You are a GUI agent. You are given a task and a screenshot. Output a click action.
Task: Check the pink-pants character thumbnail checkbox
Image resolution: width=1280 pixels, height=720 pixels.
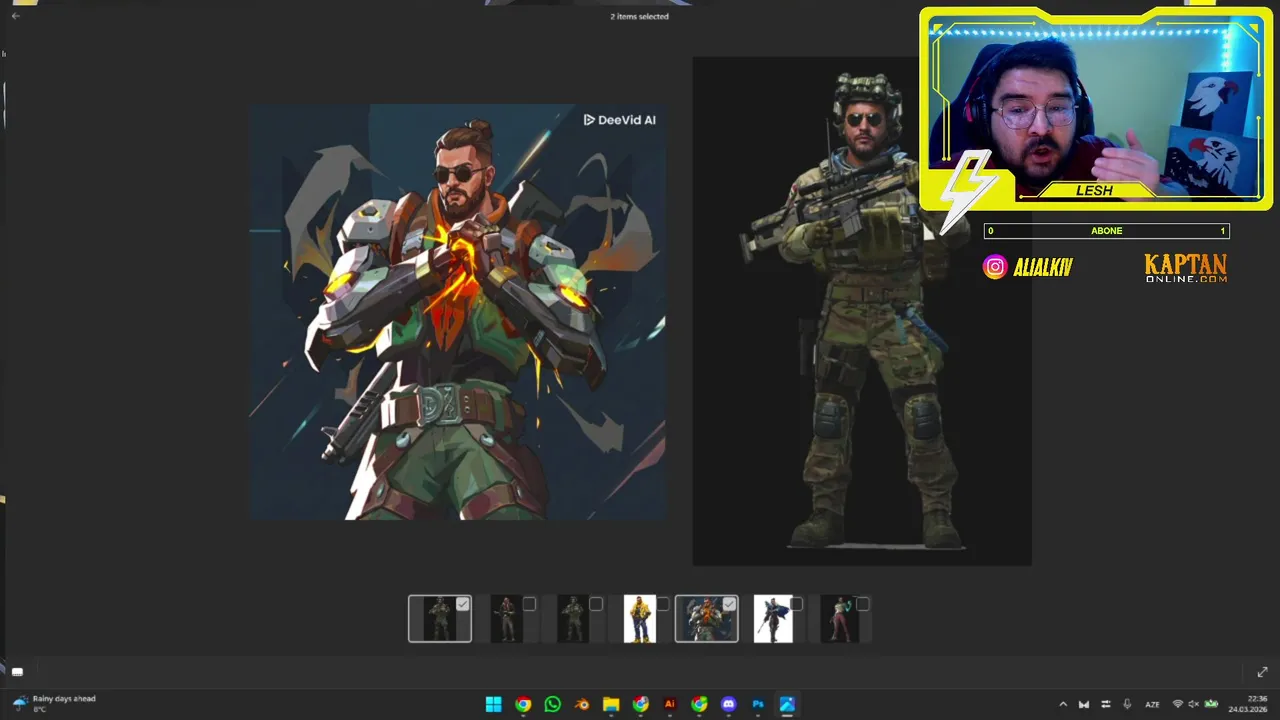[863, 604]
